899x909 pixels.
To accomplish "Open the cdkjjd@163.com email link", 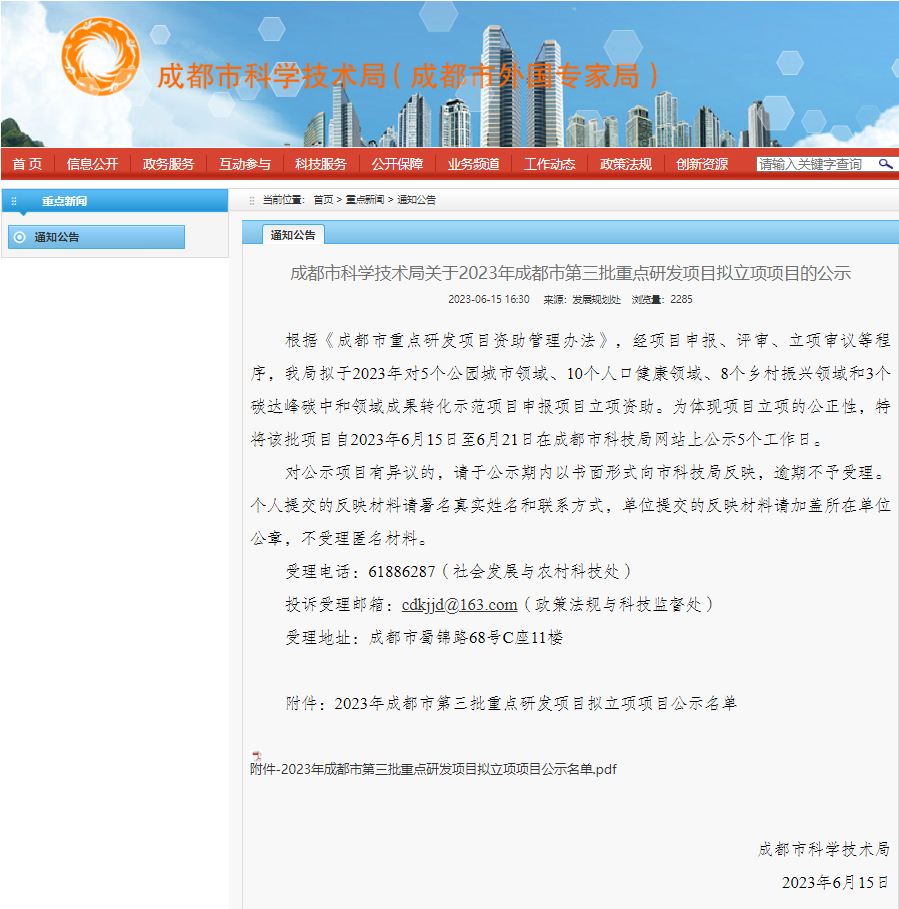I will click(459, 604).
